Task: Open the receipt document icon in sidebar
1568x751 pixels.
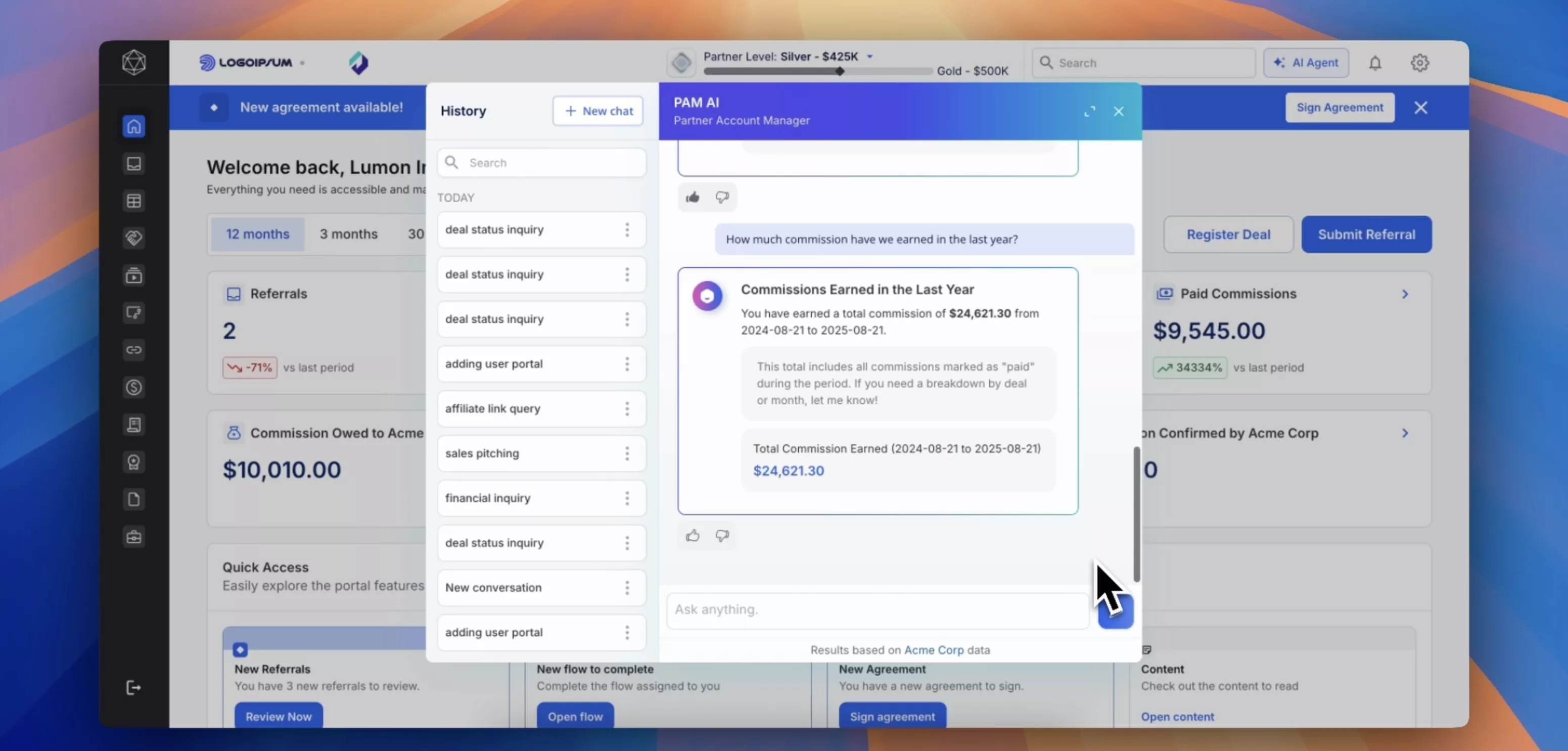Action: click(x=134, y=424)
